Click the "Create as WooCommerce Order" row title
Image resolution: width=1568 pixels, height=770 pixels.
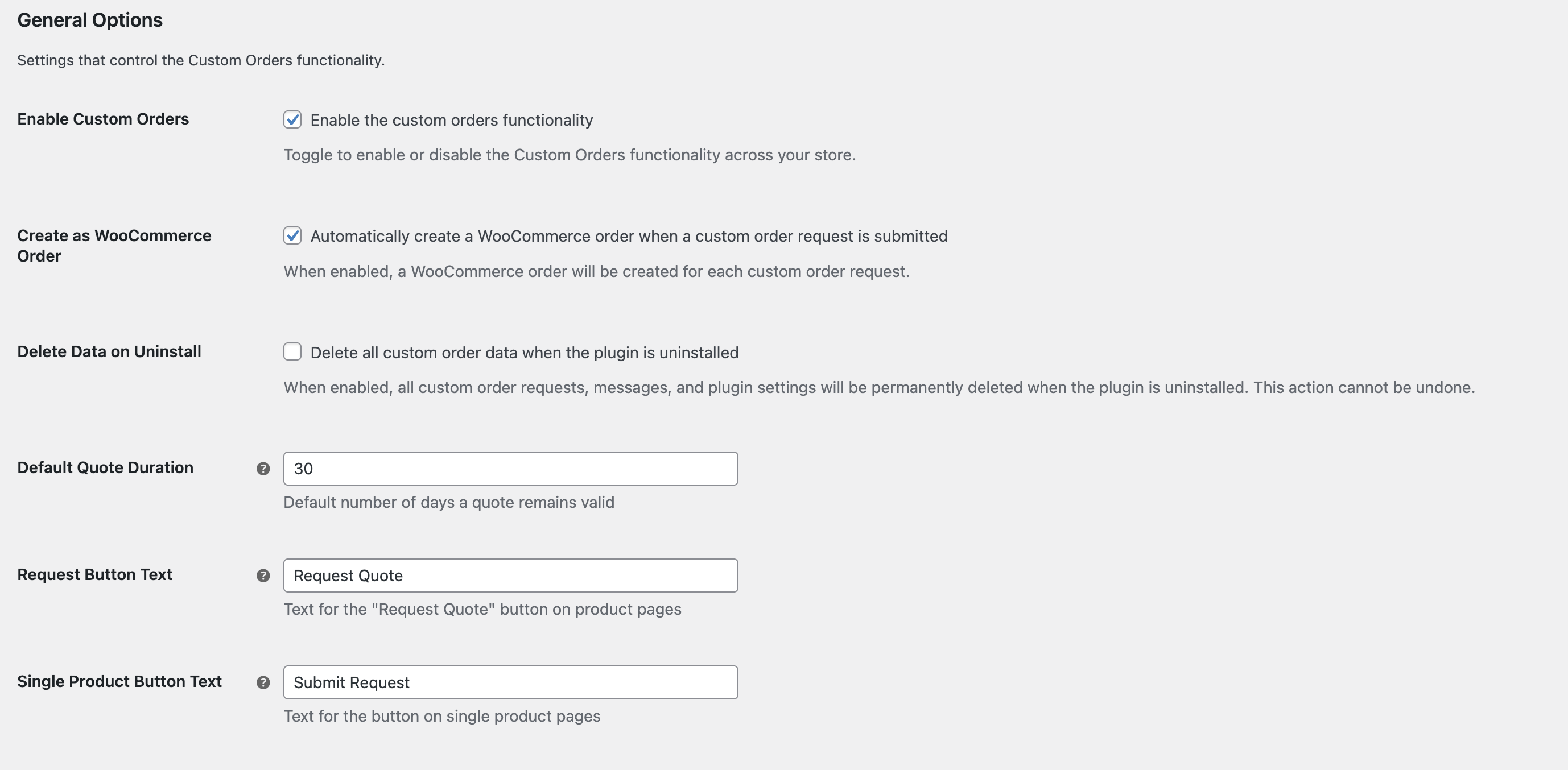coord(114,246)
